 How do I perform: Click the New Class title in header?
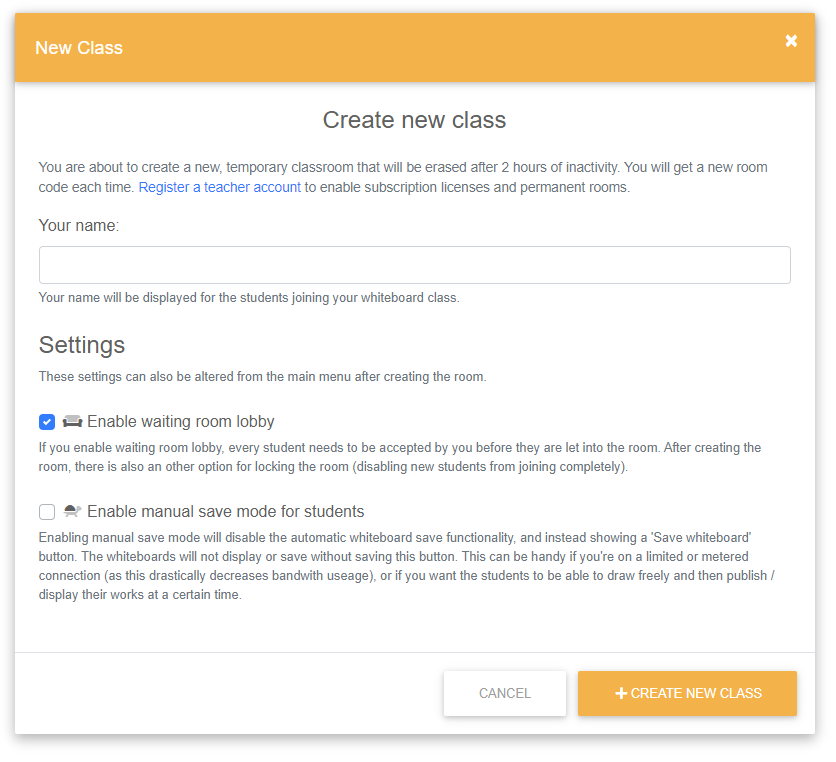coord(79,48)
